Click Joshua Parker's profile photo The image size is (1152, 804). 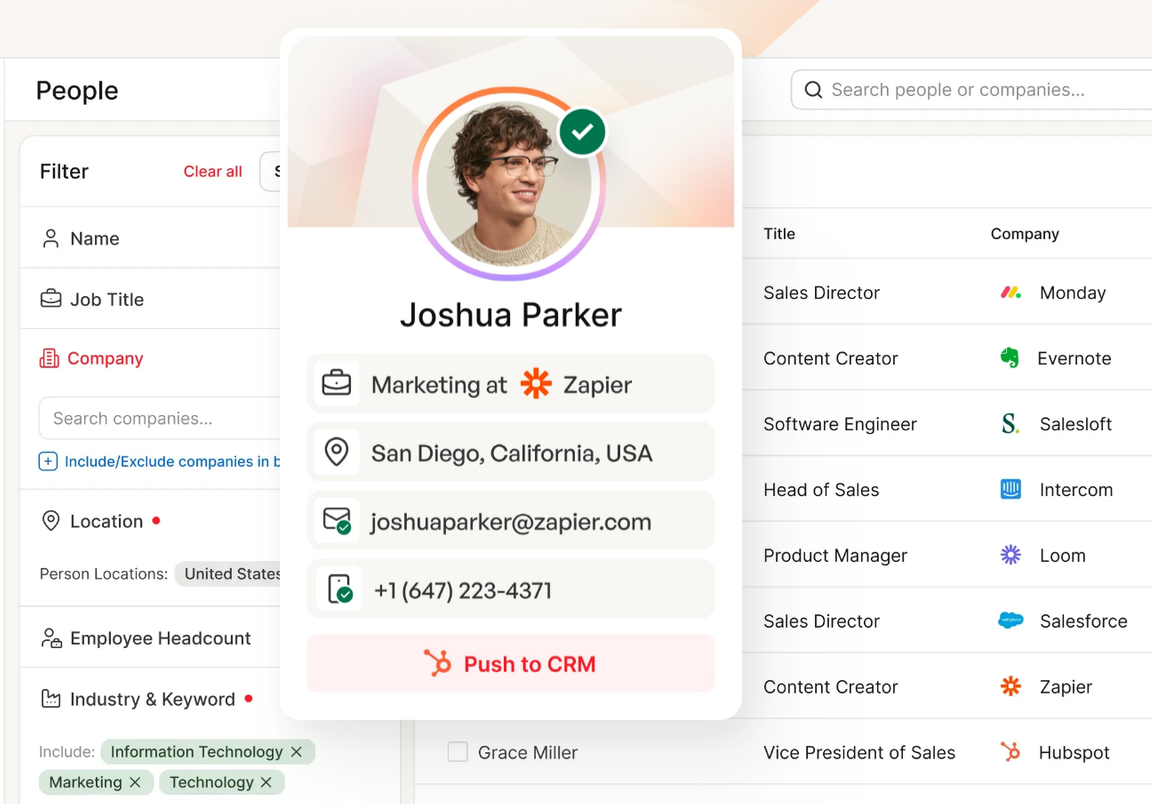508,184
